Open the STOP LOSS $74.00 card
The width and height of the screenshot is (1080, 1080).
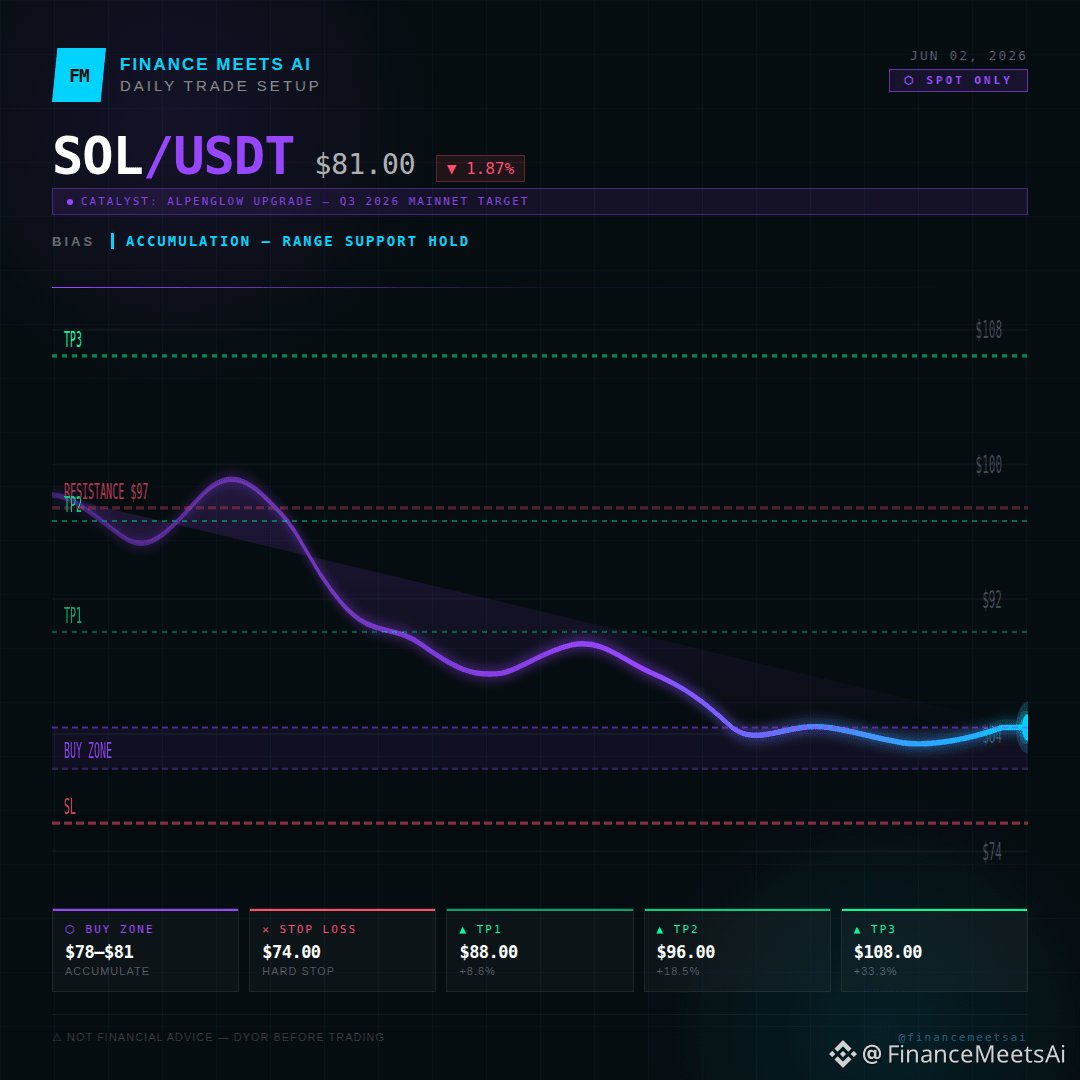click(x=342, y=950)
